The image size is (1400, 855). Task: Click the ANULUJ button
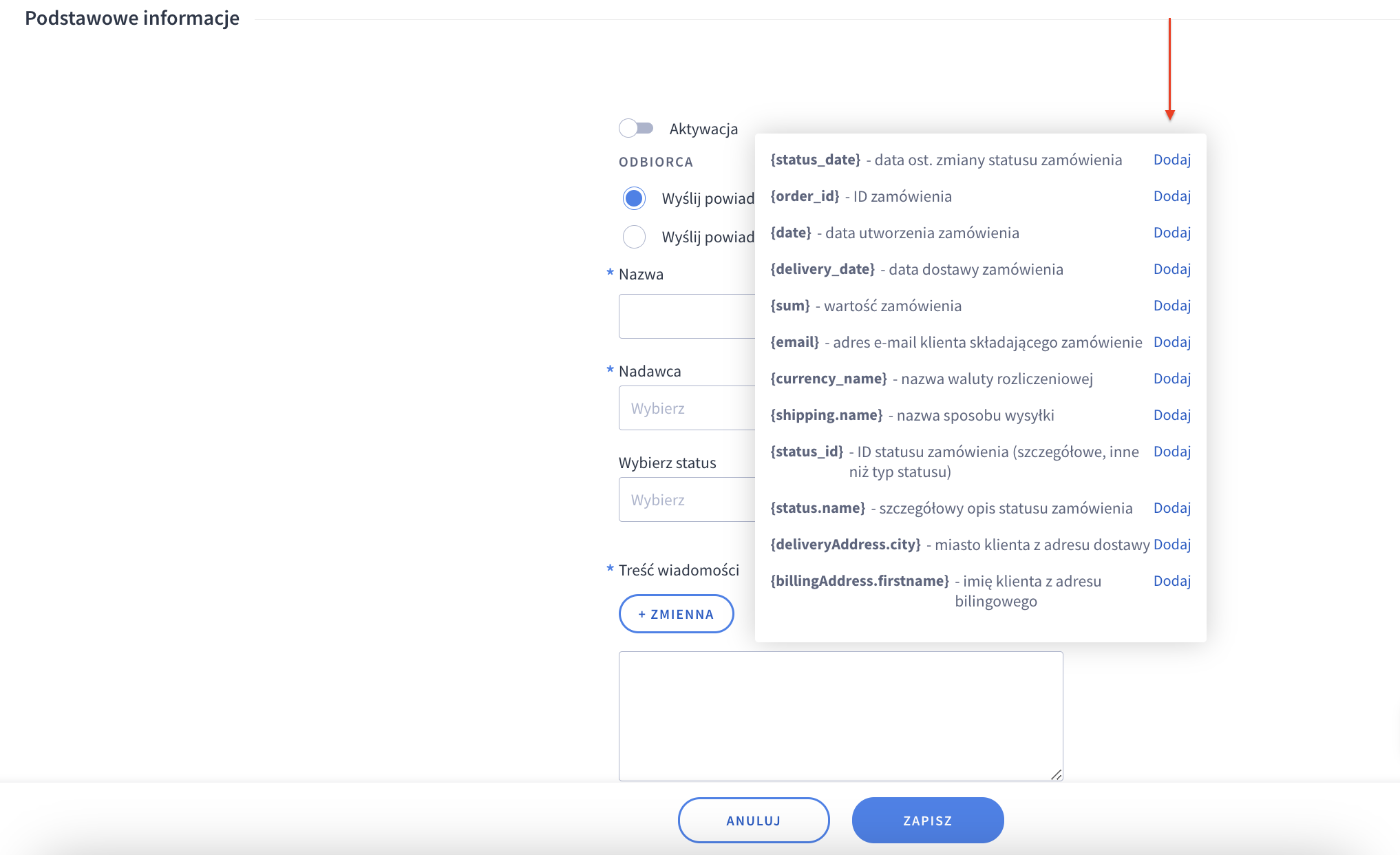[753, 820]
